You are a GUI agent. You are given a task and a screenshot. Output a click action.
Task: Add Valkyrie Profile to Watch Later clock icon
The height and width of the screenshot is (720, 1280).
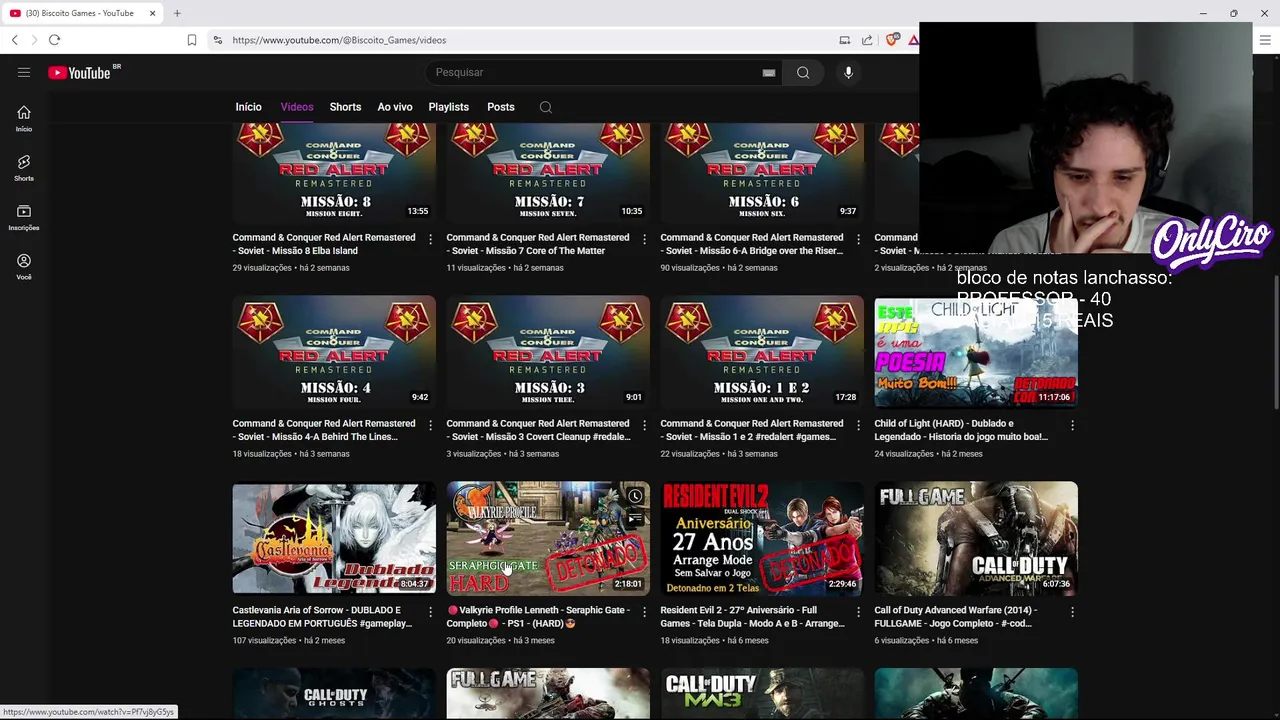click(635, 496)
